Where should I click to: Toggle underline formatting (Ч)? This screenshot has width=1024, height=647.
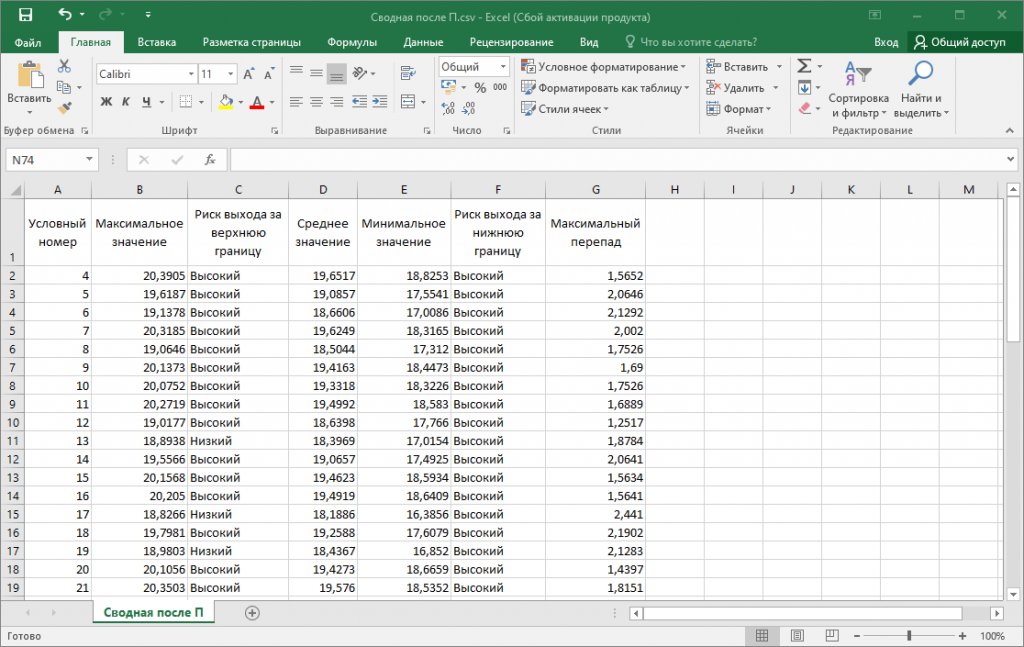[146, 102]
